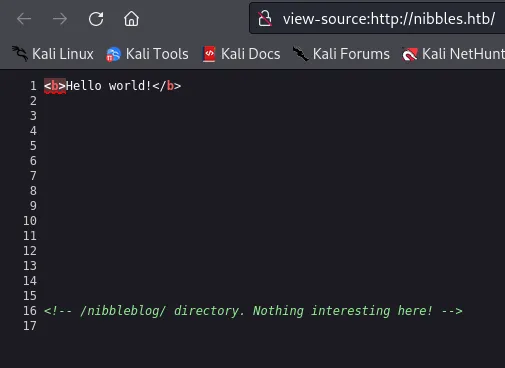Click the Kali Linux dragon bookmark icon
This screenshot has height=368, width=505.
click(20, 54)
